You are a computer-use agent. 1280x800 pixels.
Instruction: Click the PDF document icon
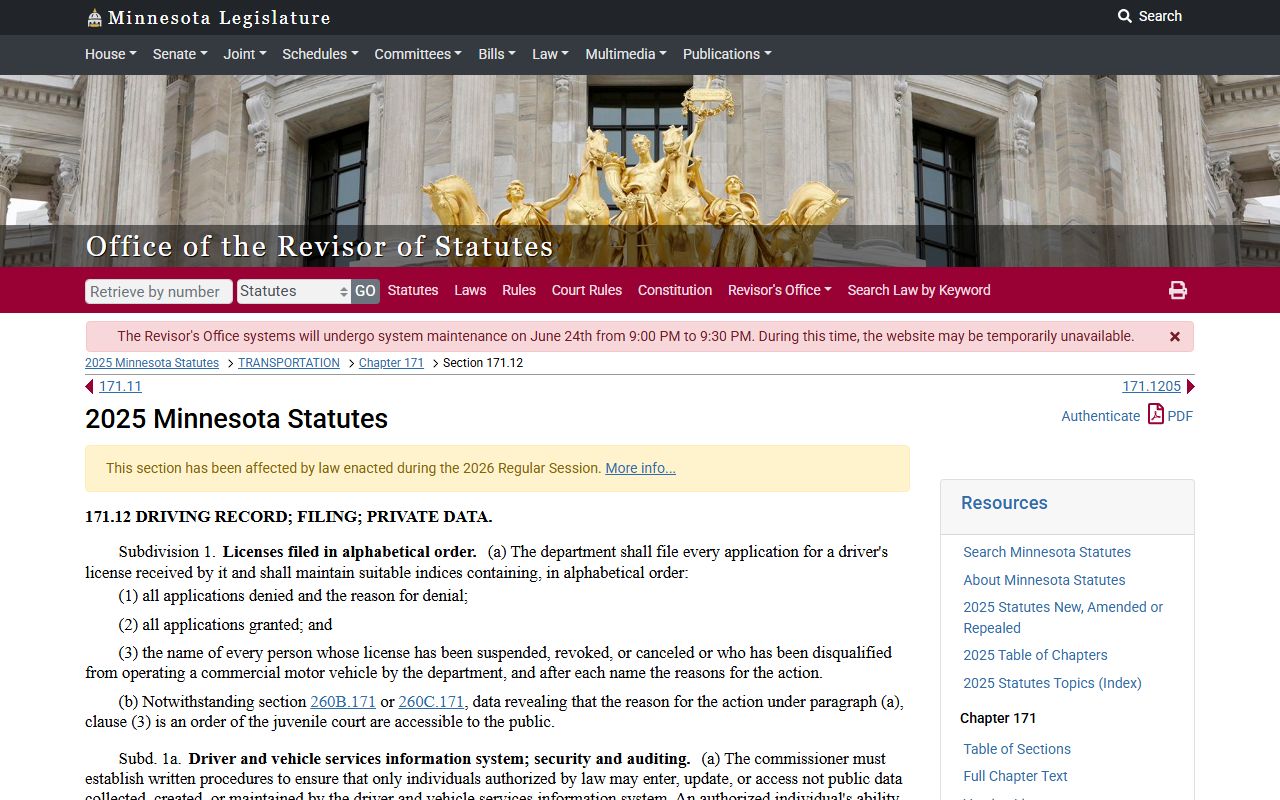(1155, 414)
